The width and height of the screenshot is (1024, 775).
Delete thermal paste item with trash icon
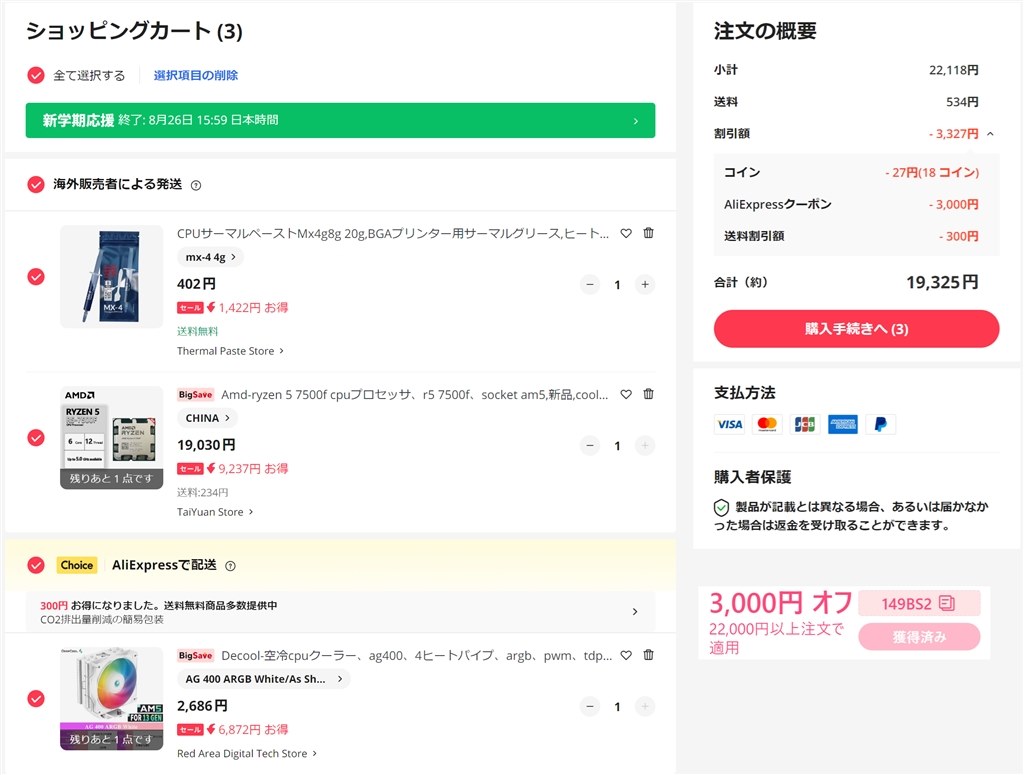[648, 232]
